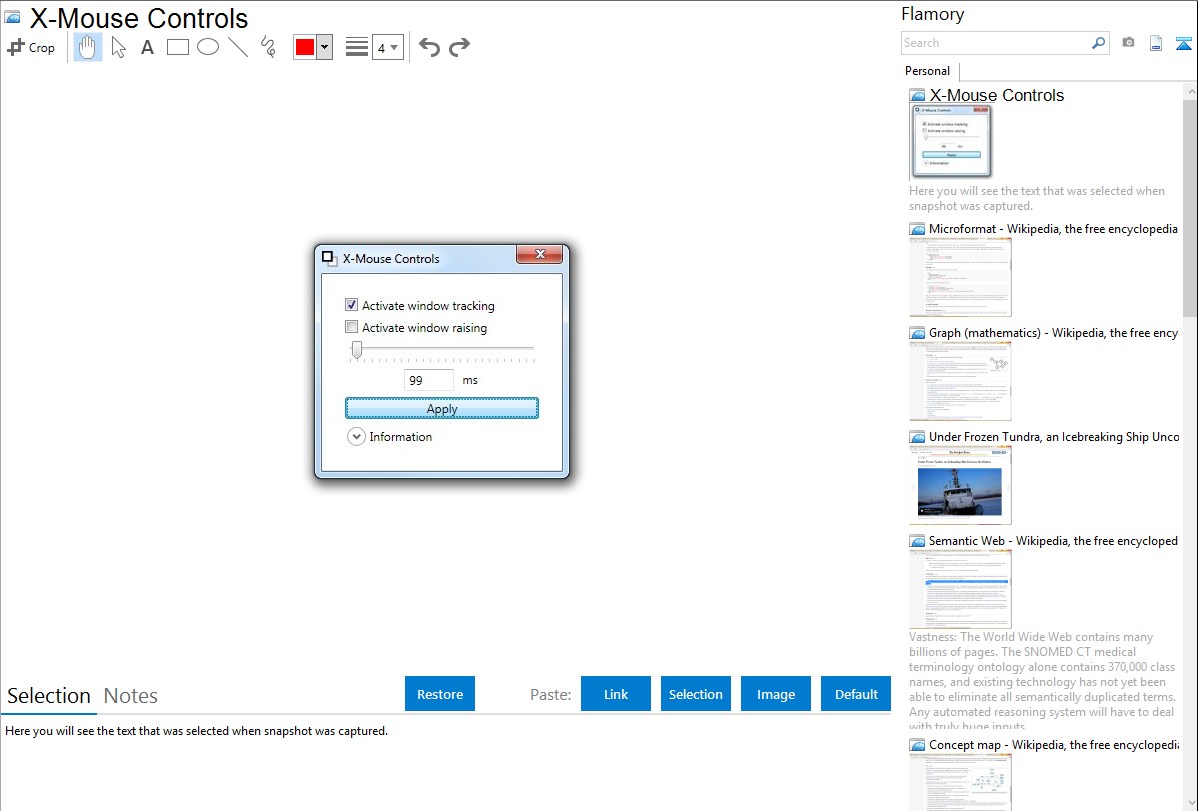The width and height of the screenshot is (1198, 811).
Task: Open the Selection tab
Action: (49, 696)
